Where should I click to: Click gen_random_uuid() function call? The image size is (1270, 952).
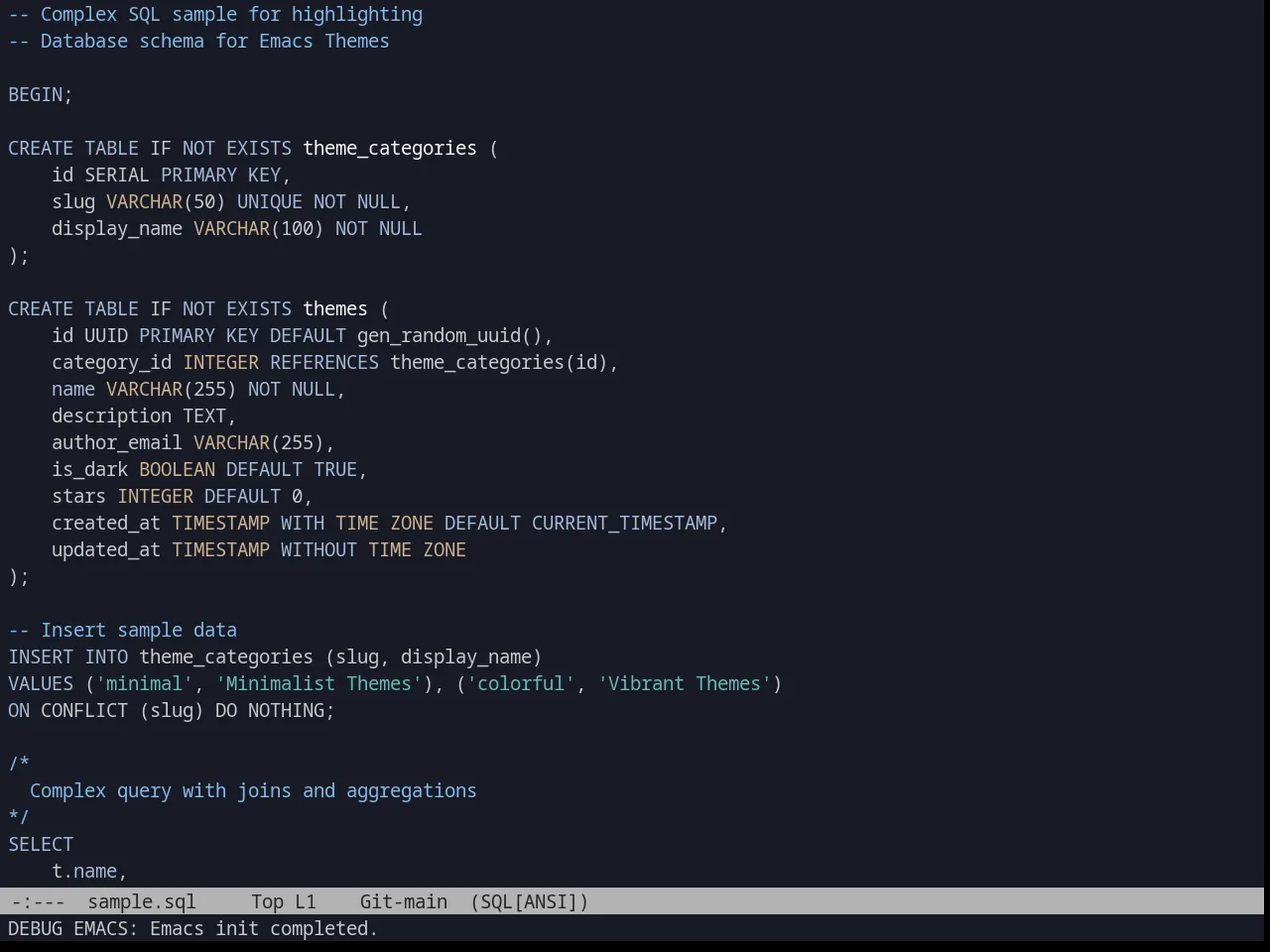450,335
